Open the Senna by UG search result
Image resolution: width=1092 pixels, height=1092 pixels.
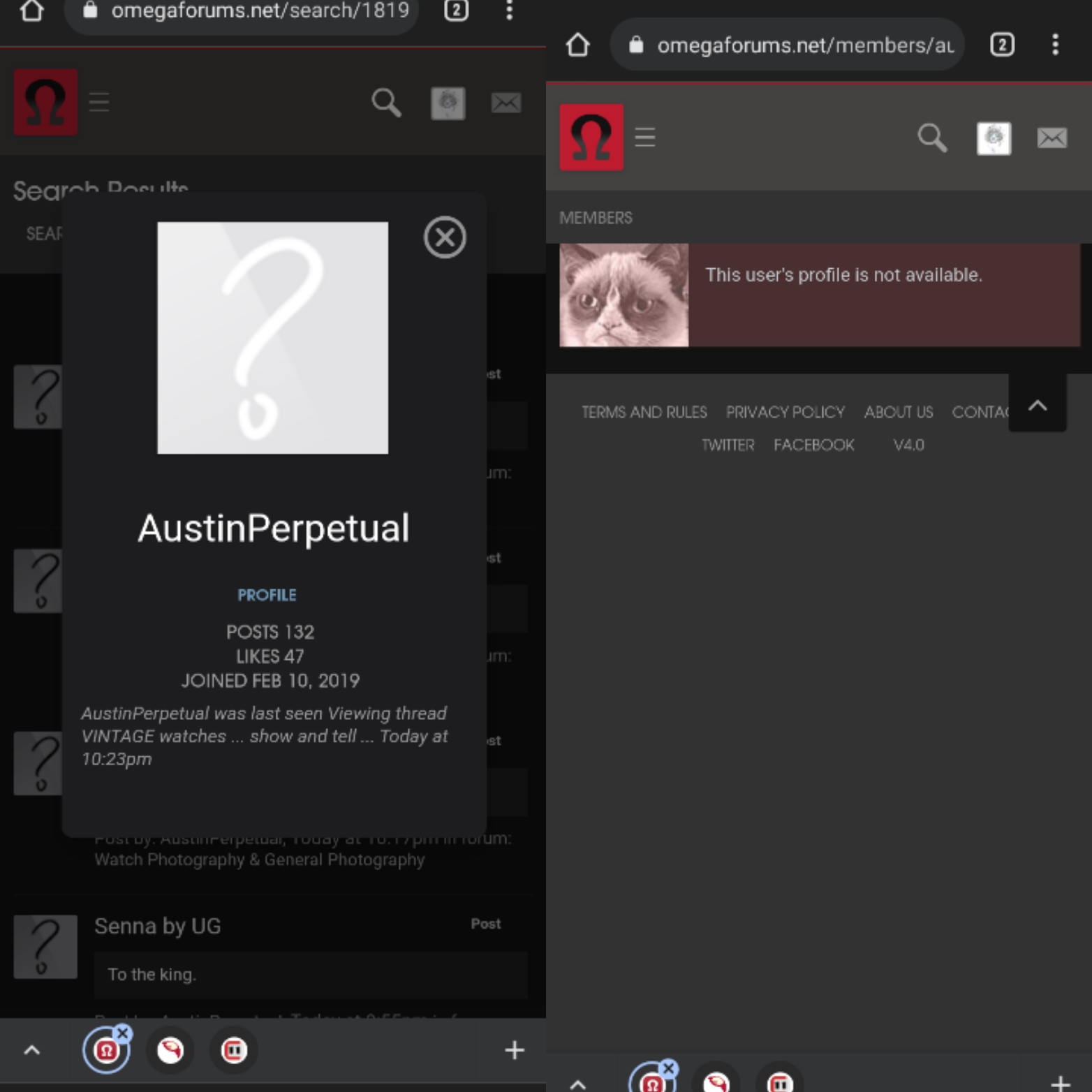pyautogui.click(x=158, y=926)
